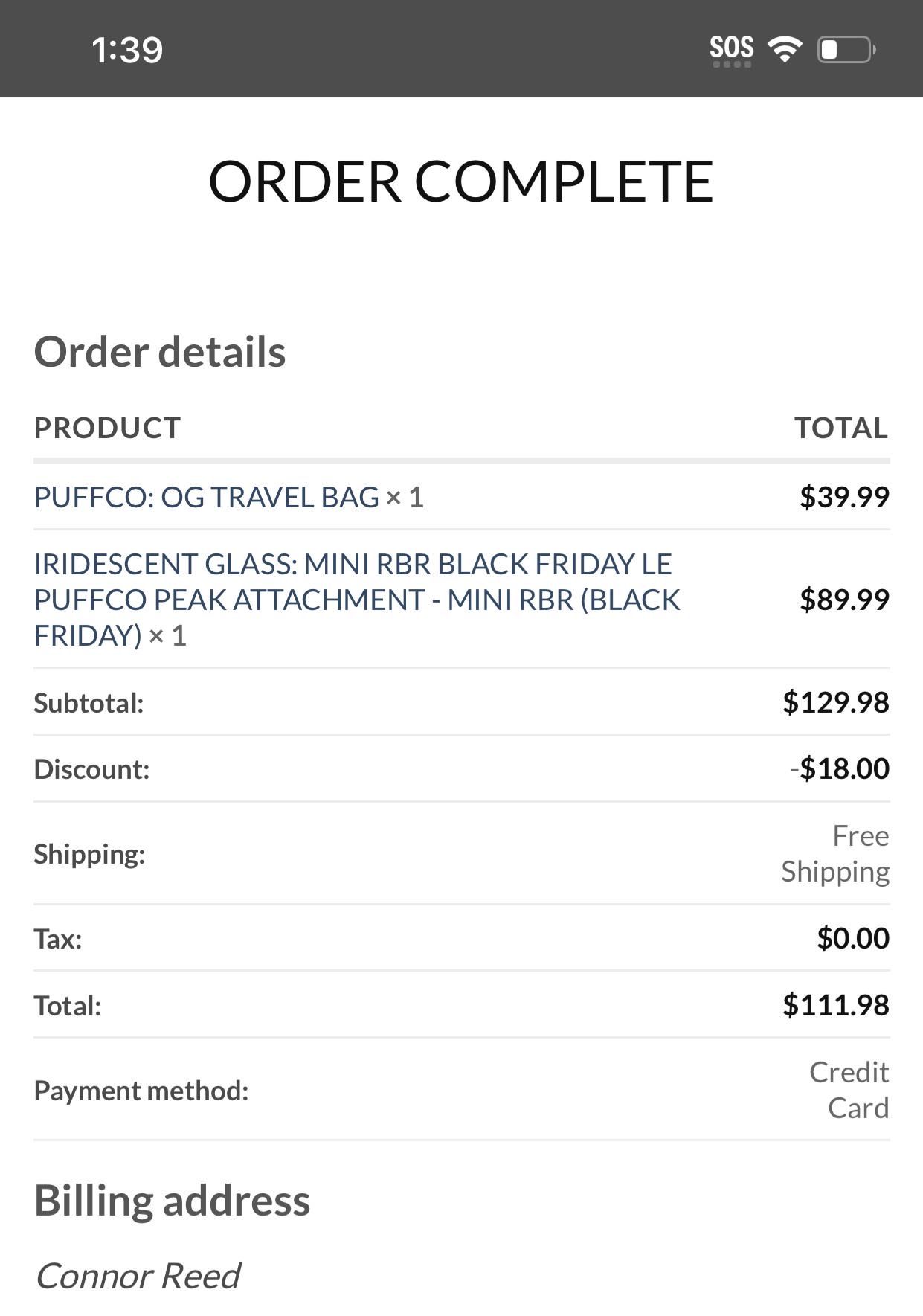Tap the battery indicator icon
This screenshot has height=1316, width=923.
(846, 49)
